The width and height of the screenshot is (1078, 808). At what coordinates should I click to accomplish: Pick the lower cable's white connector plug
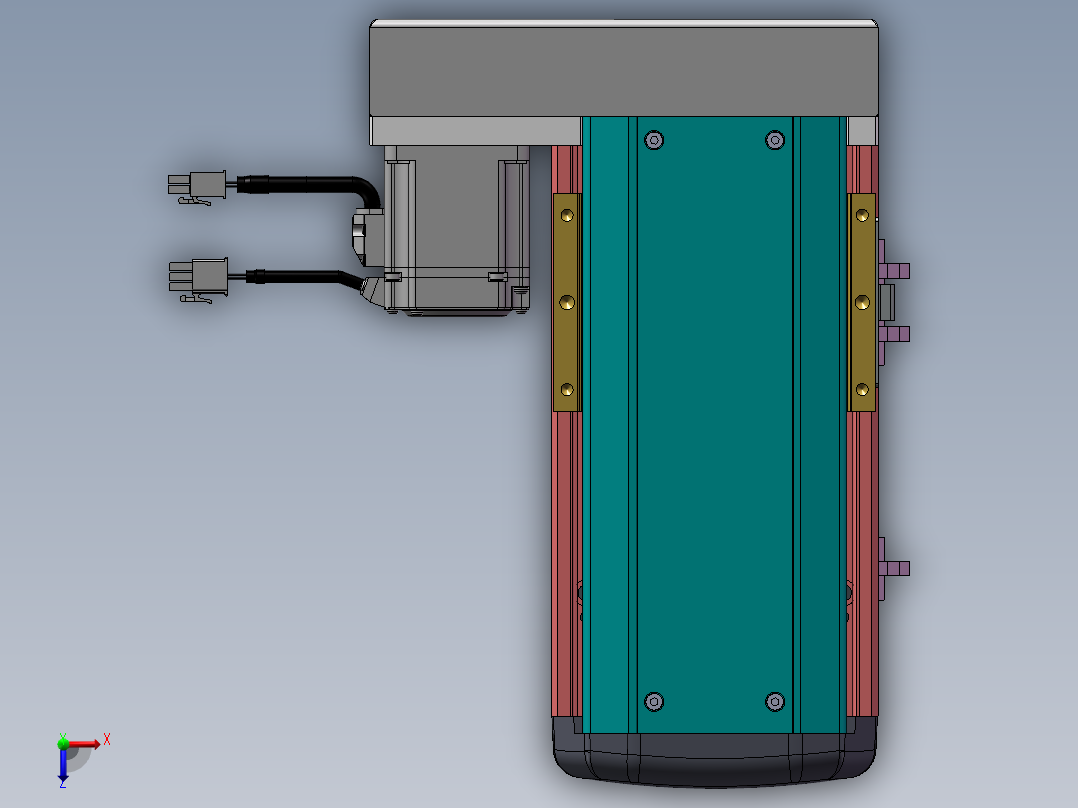[x=199, y=279]
